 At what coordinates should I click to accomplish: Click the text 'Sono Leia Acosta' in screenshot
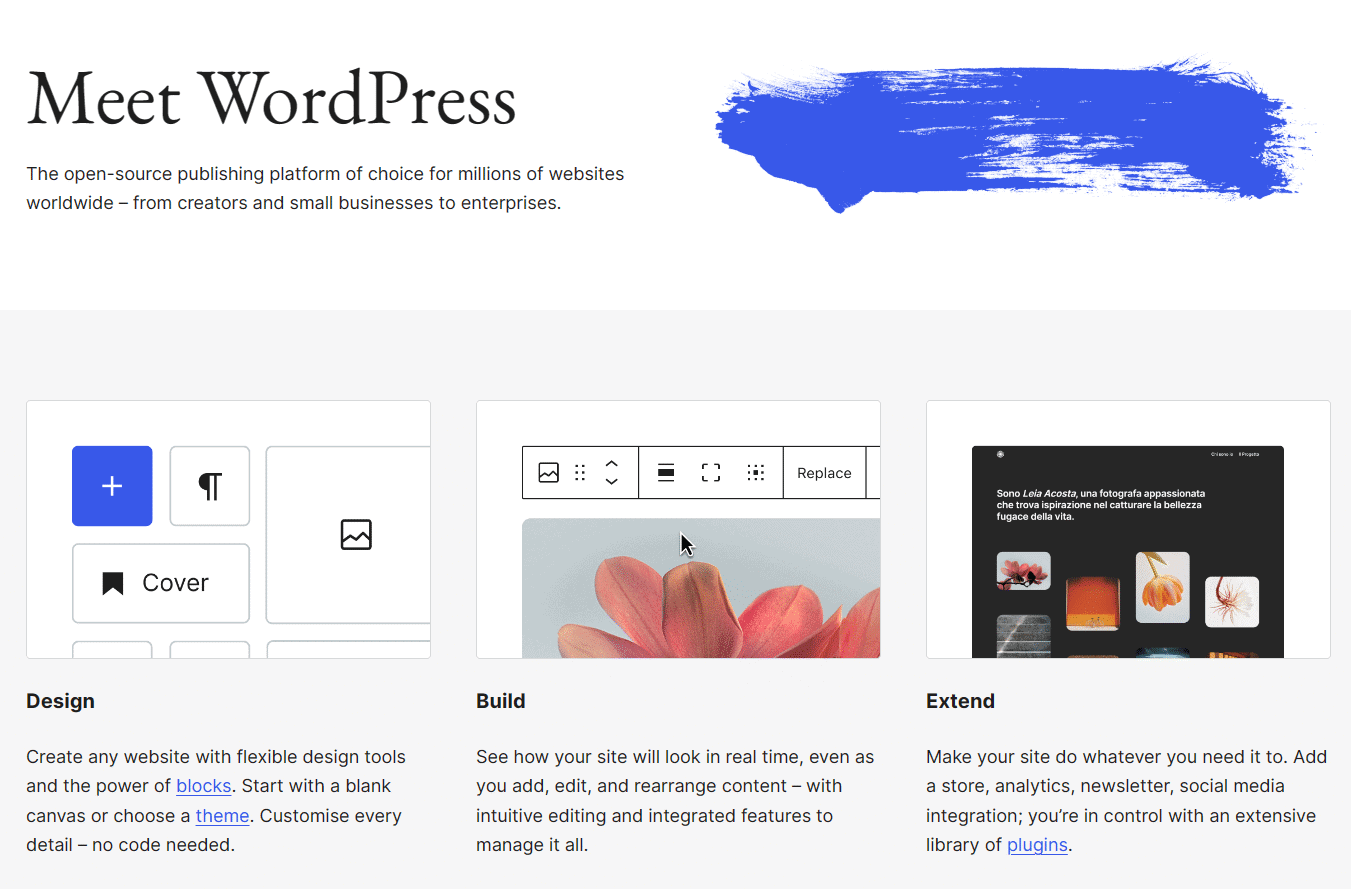1037,493
